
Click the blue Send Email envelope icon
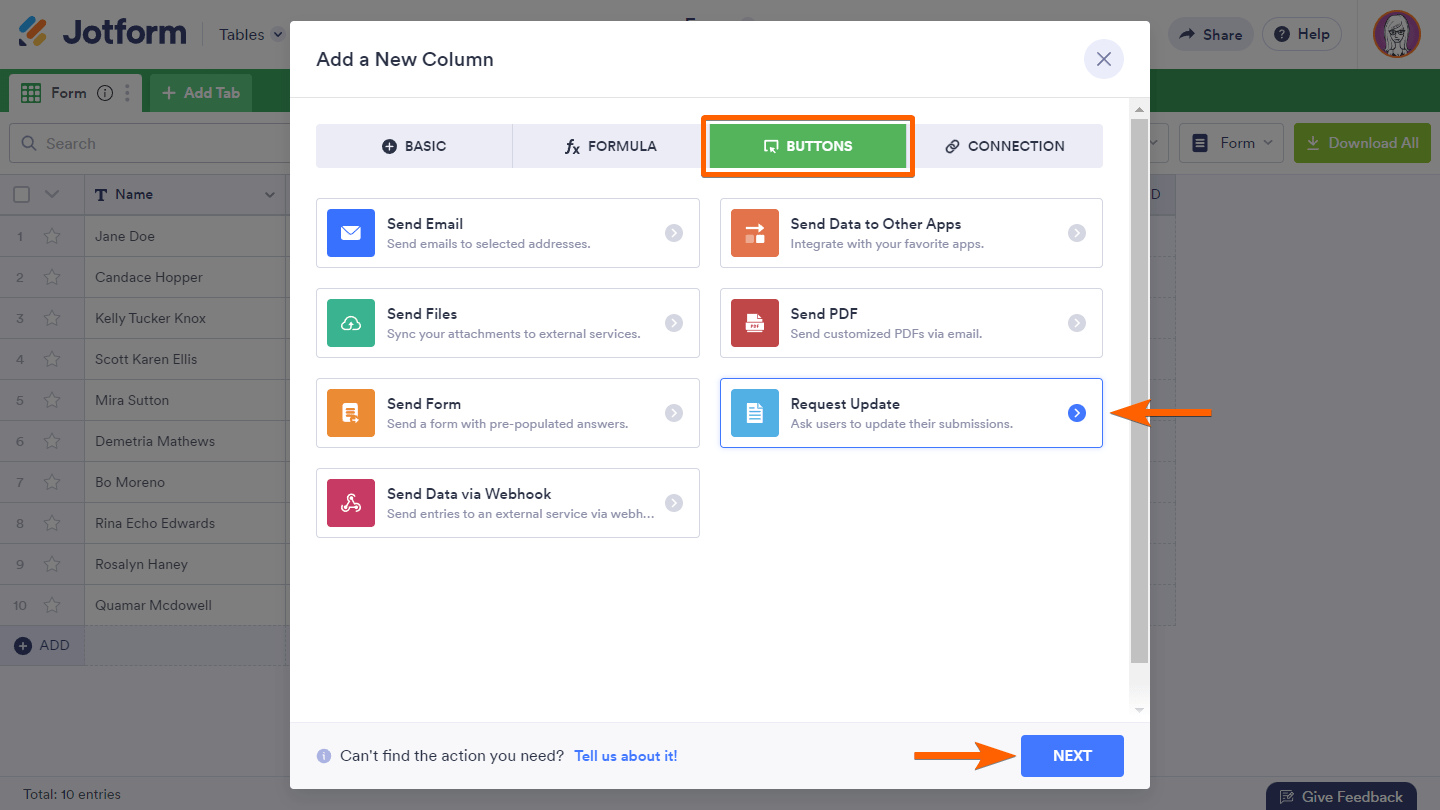click(351, 233)
